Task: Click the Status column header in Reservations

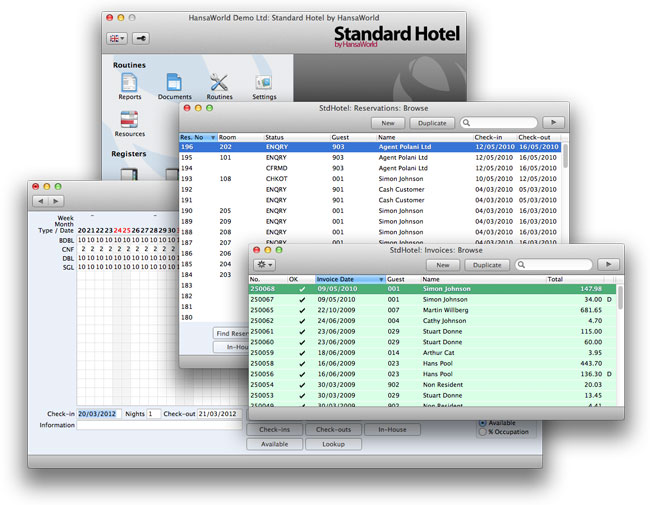Action: (x=297, y=137)
